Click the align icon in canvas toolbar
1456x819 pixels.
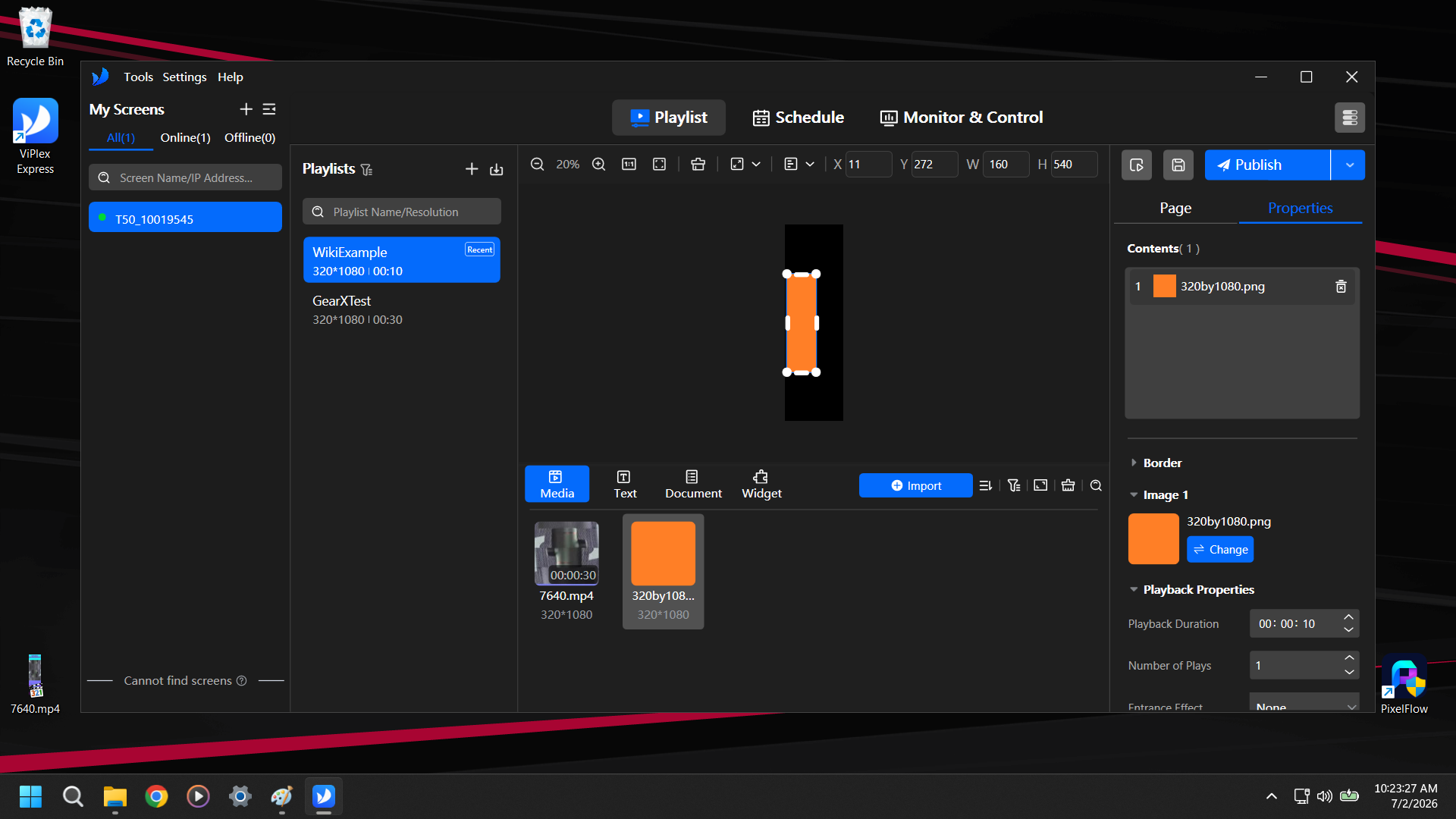pyautogui.click(x=790, y=164)
